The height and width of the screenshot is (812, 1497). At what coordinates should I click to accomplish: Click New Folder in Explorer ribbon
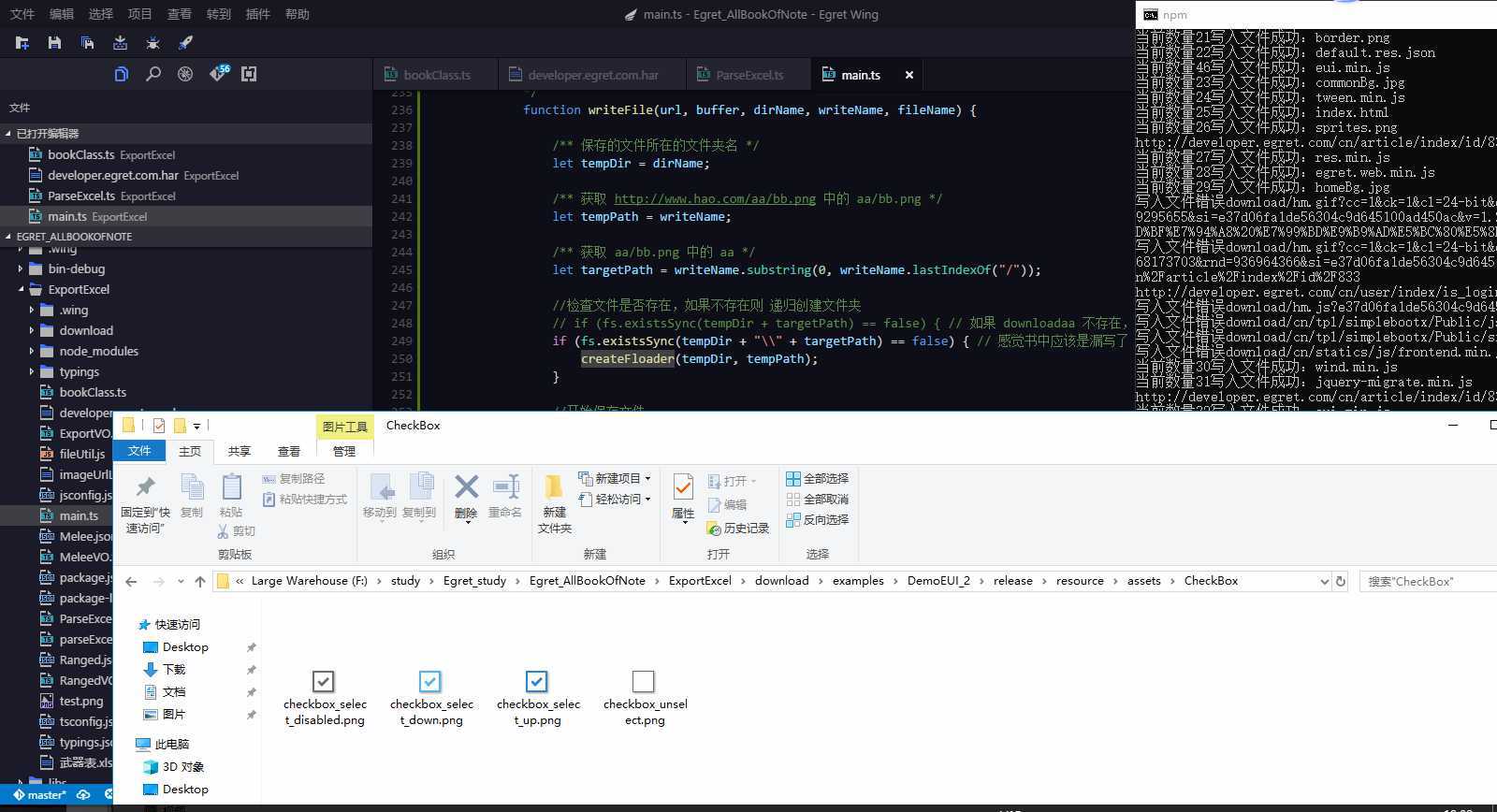coord(554,504)
